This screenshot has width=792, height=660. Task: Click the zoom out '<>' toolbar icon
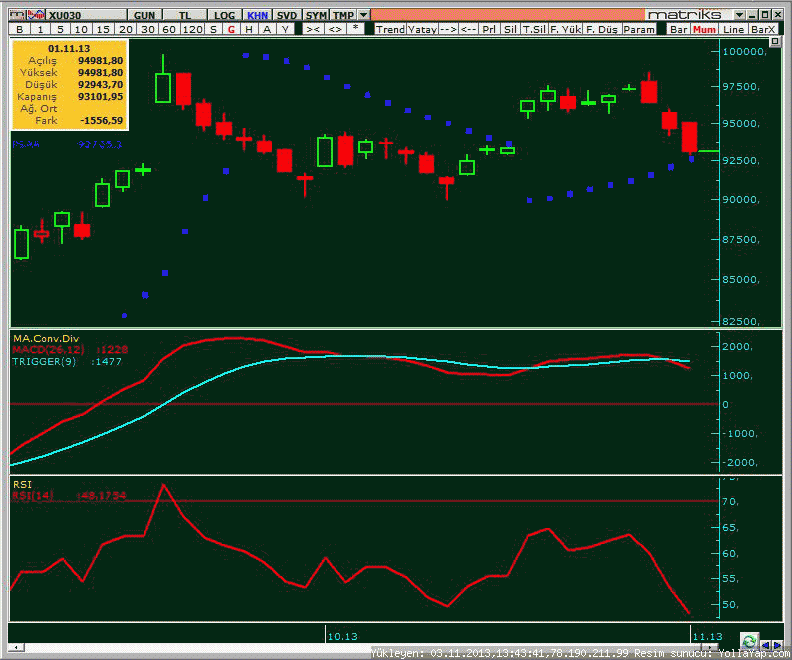click(333, 30)
